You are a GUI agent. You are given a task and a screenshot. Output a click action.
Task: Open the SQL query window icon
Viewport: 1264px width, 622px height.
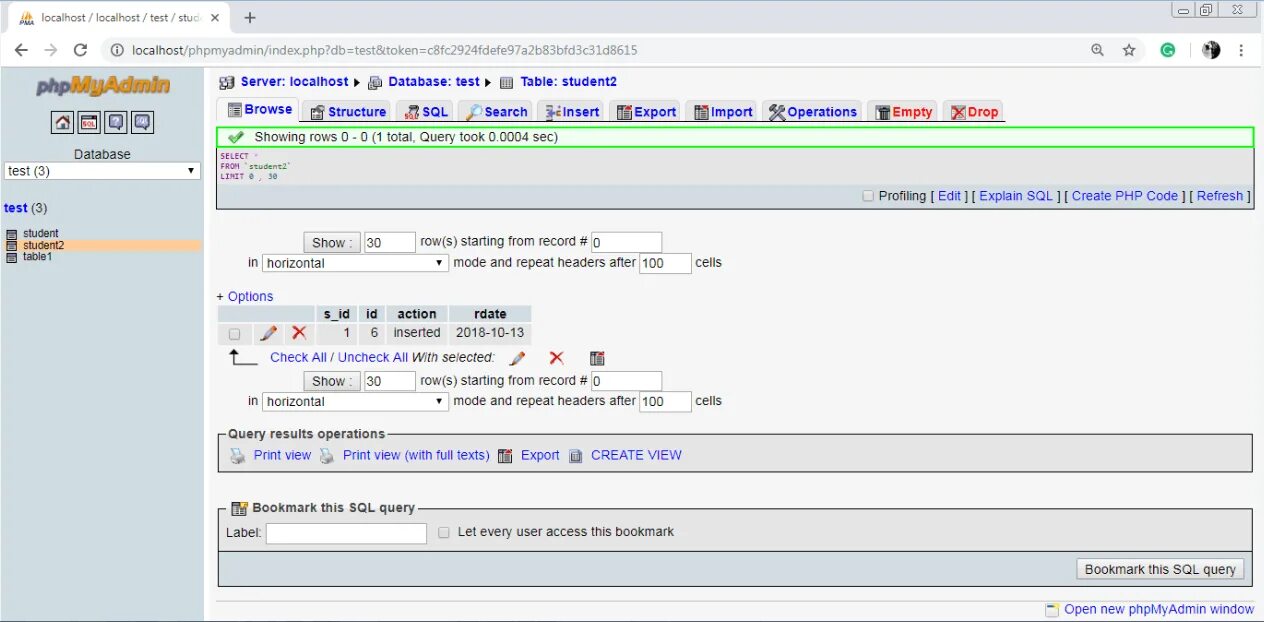tap(89, 122)
